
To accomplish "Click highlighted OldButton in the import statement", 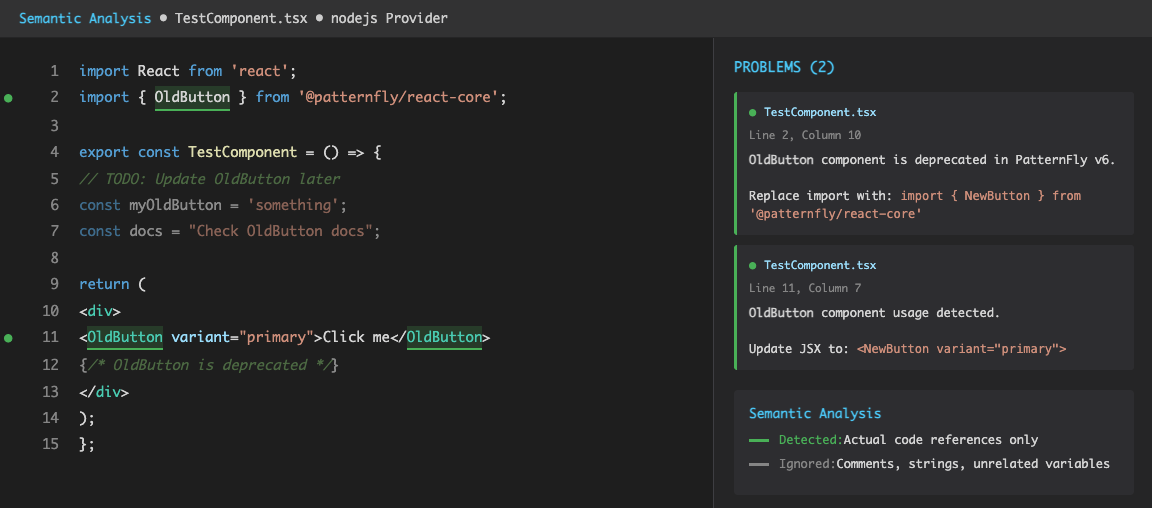I will pos(192,97).
